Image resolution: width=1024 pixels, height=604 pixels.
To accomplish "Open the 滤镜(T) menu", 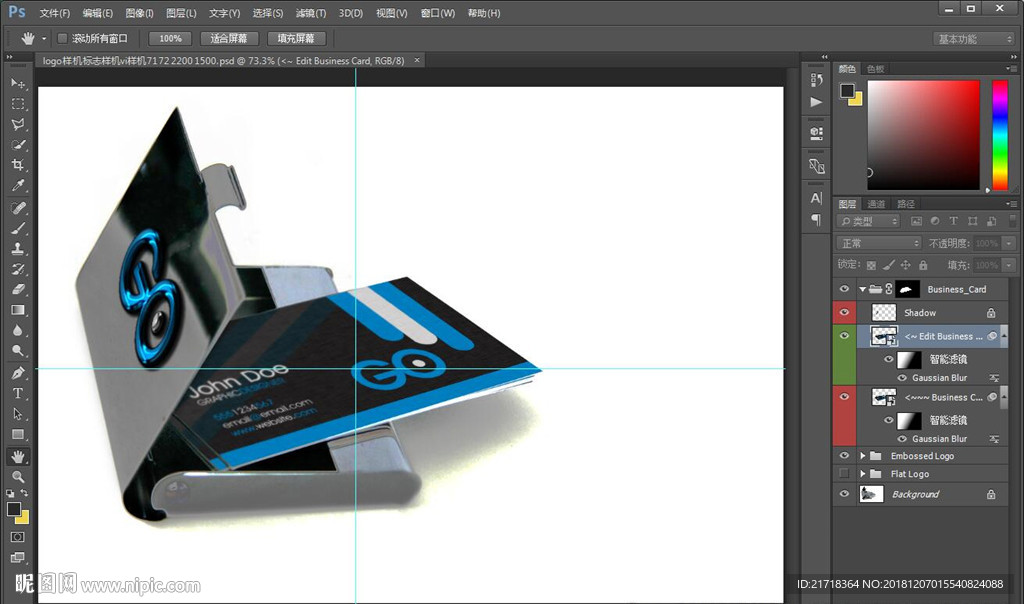I will [x=311, y=13].
